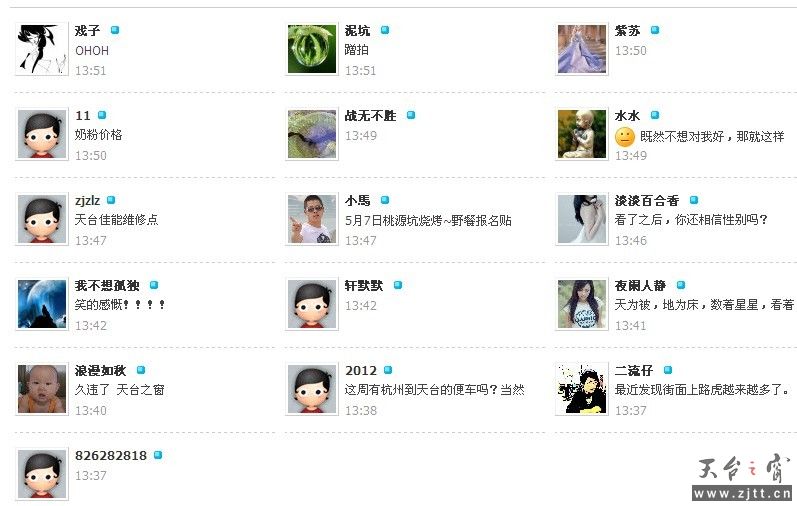Open the username link 夜阑人静
The height and width of the screenshot is (506, 797).
click(x=640, y=285)
